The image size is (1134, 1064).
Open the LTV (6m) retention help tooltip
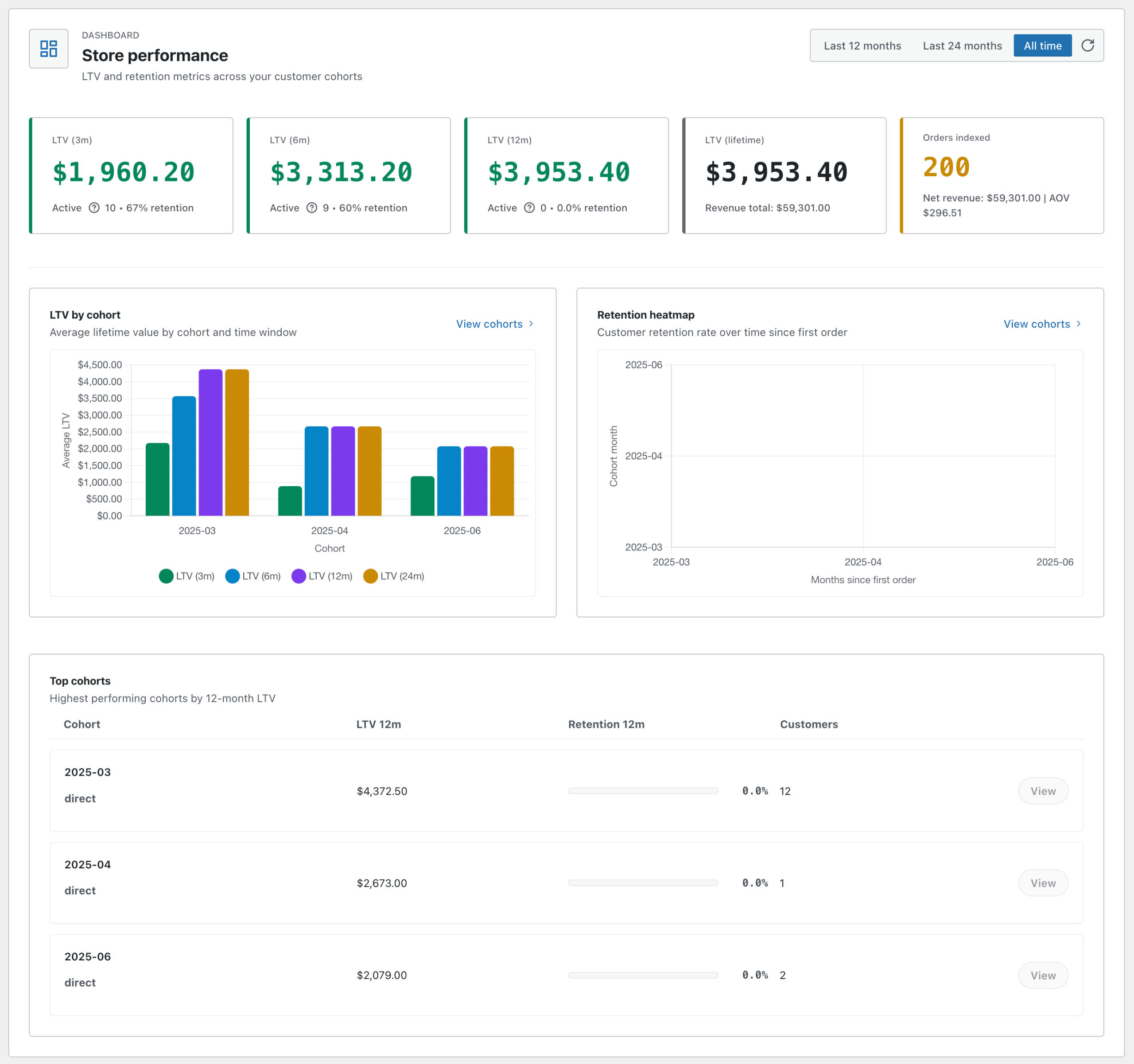click(x=312, y=208)
